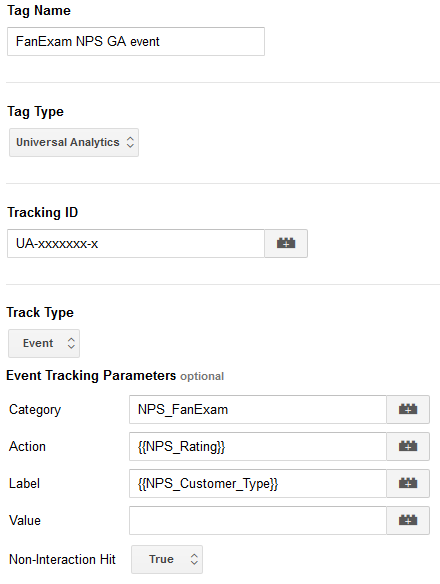Screen dimensions: 440x584
Task: Click variable brick icon next to Action
Action: coord(408,446)
